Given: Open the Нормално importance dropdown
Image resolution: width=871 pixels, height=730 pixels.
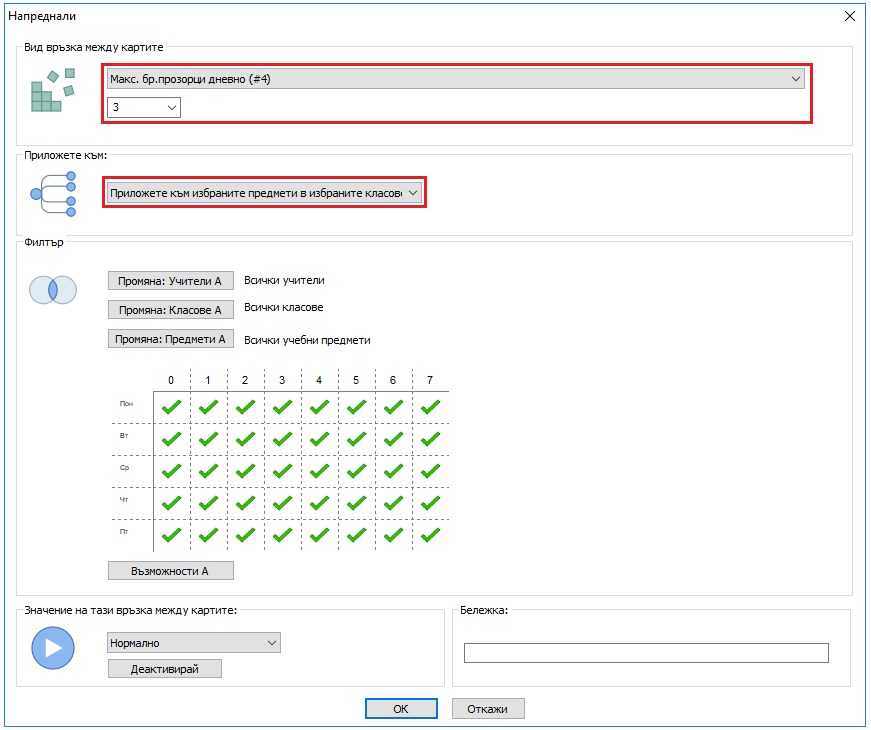Looking at the screenshot, I should pos(193,643).
